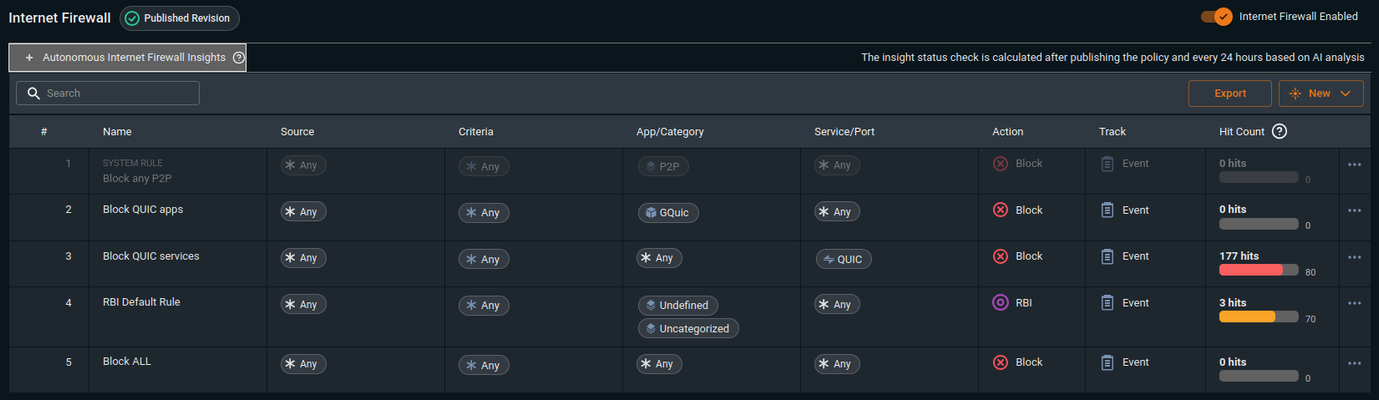Click the Uncategorized category tag

(688, 328)
